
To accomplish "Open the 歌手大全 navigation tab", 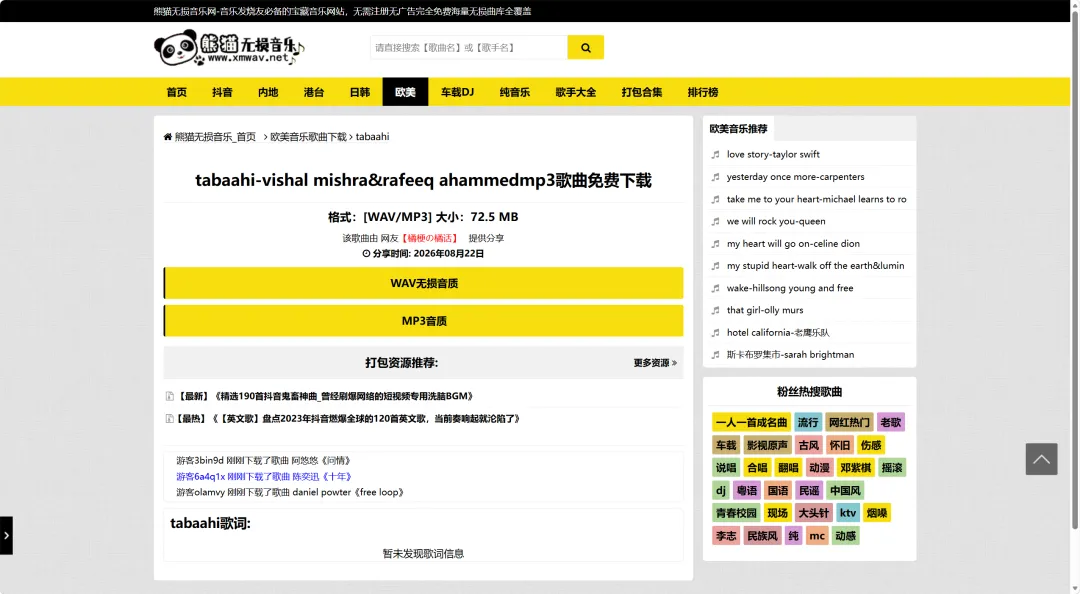I will point(576,92).
